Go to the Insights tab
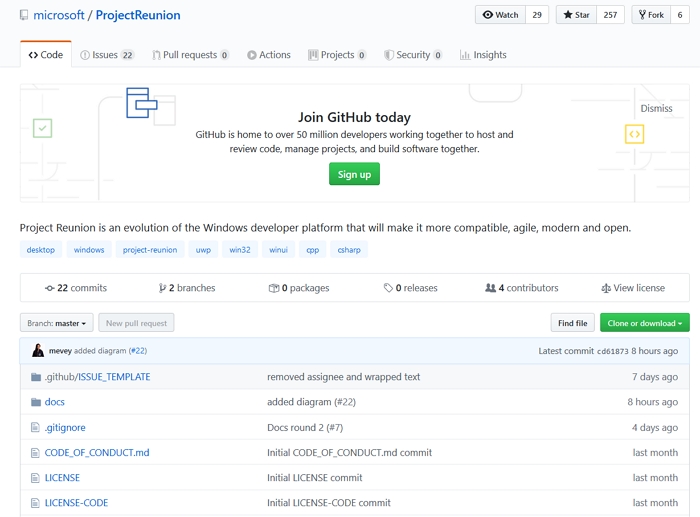 (483, 55)
